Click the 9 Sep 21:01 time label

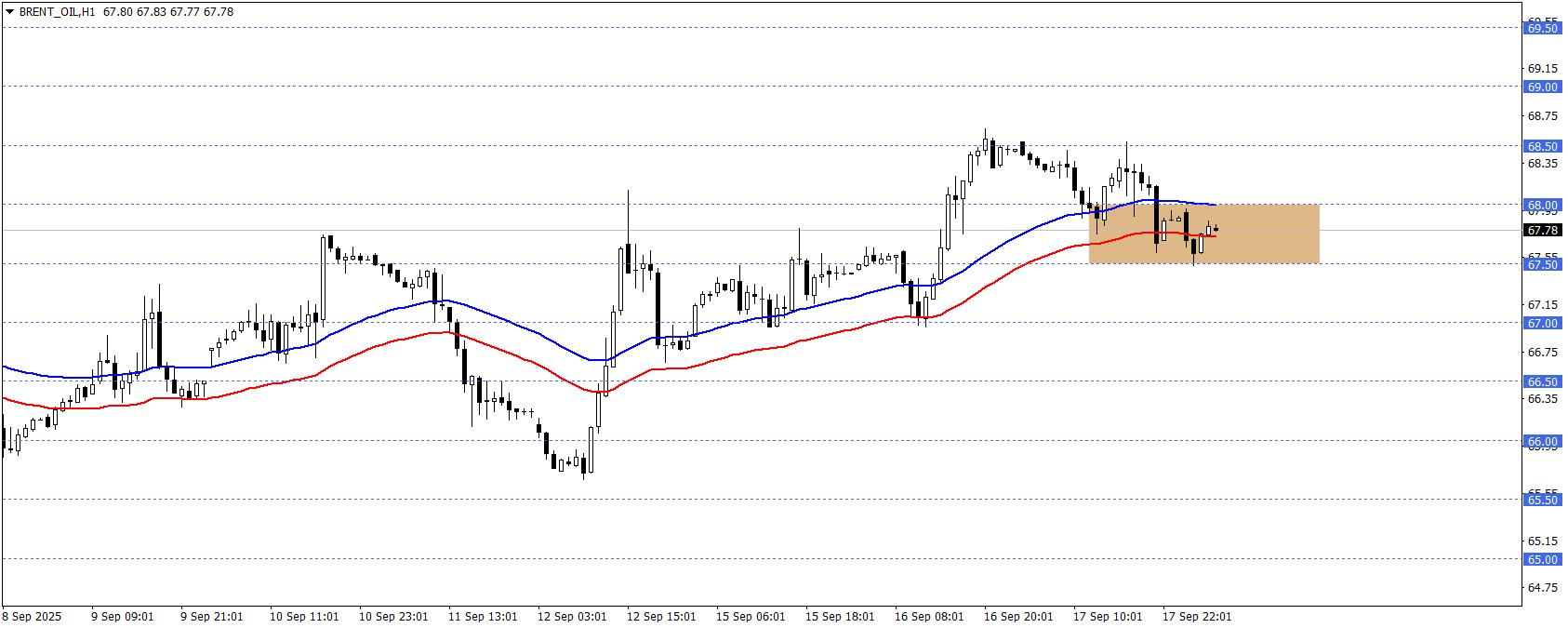(212, 616)
